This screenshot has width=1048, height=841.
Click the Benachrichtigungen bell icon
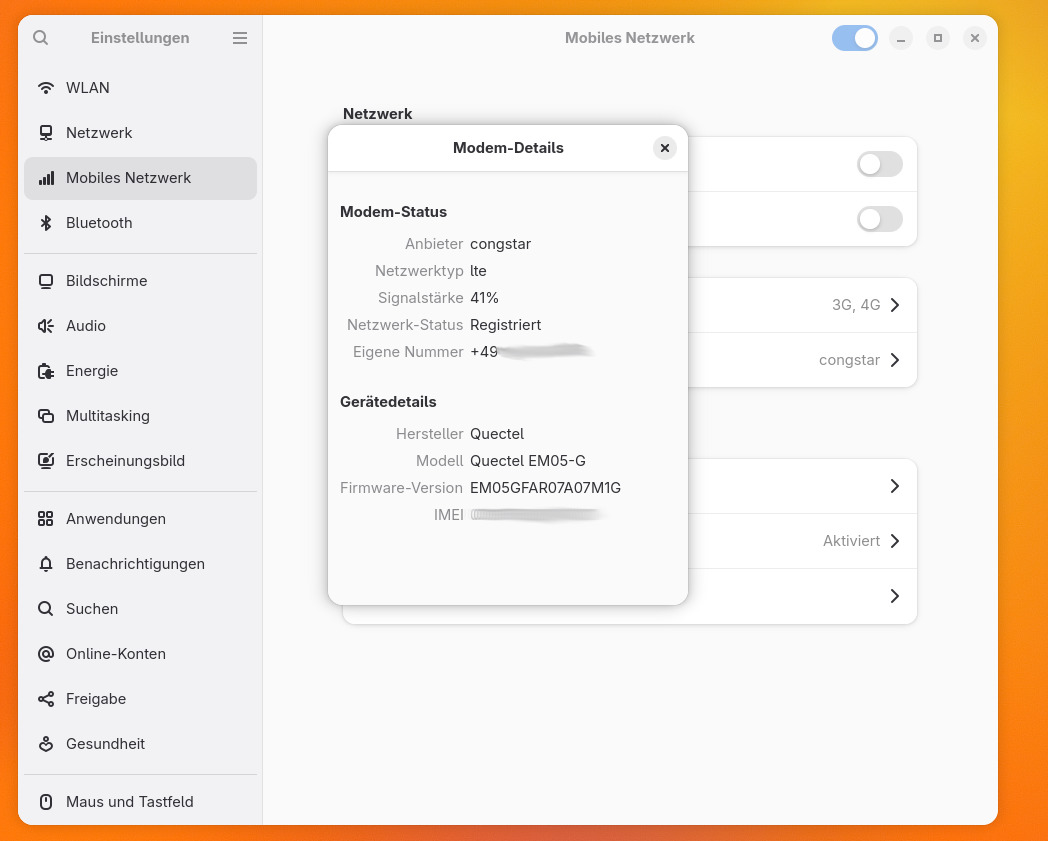point(45,564)
